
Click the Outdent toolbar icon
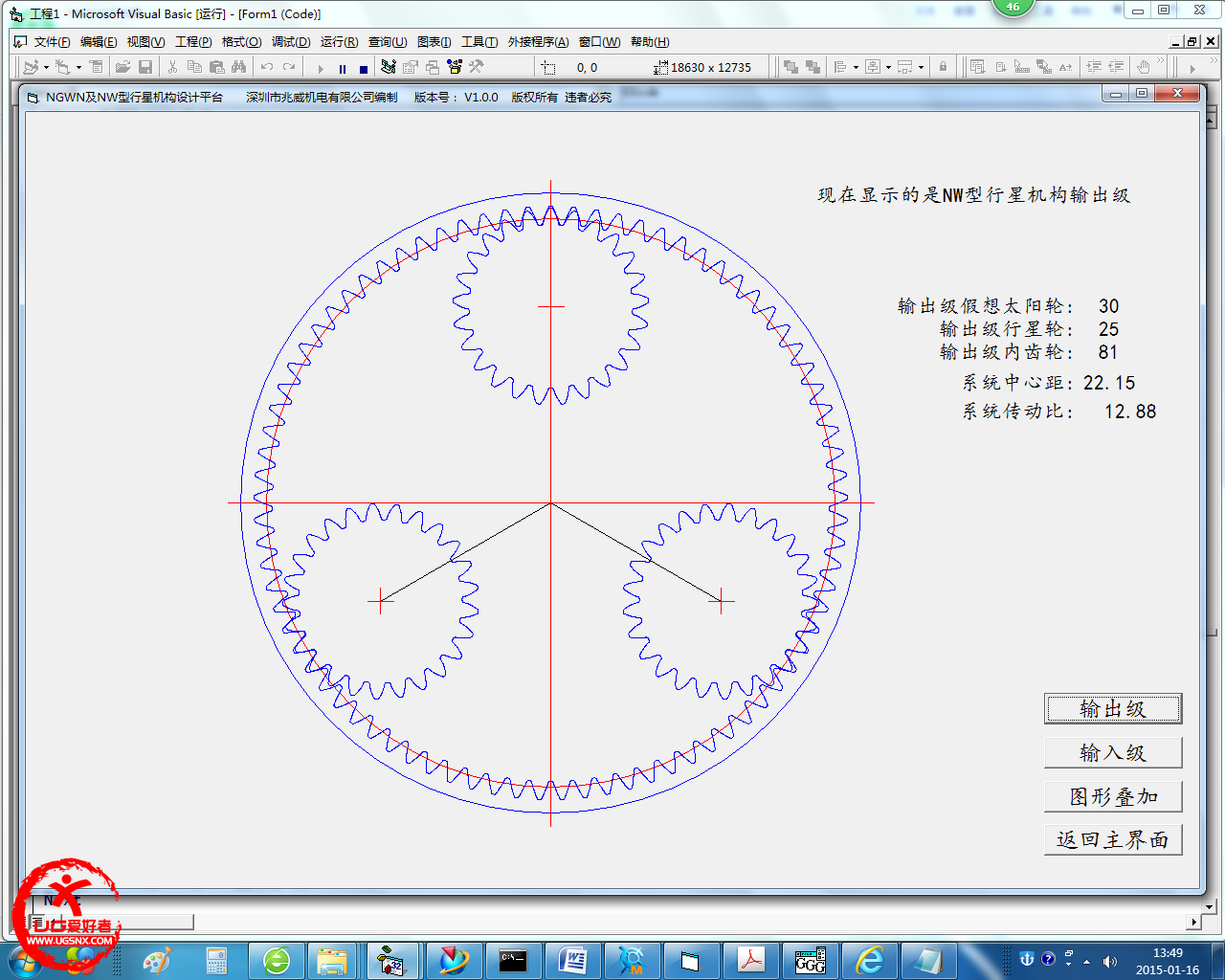(x=1116, y=67)
